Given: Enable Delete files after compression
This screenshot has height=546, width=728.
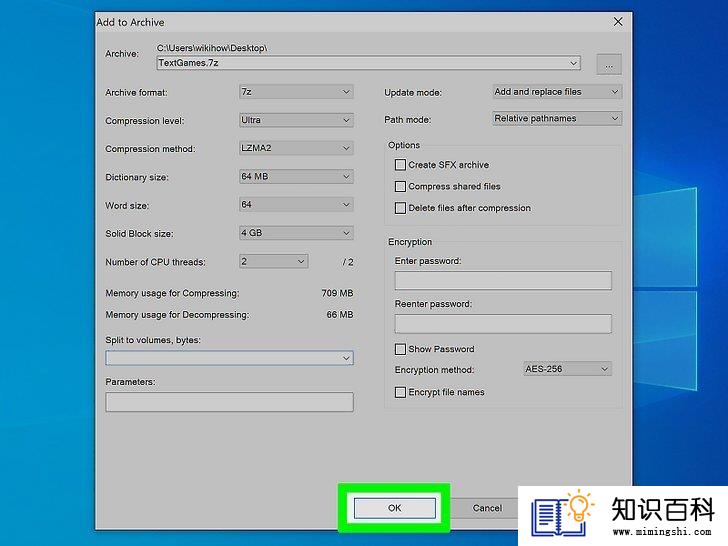Looking at the screenshot, I should (x=400, y=208).
